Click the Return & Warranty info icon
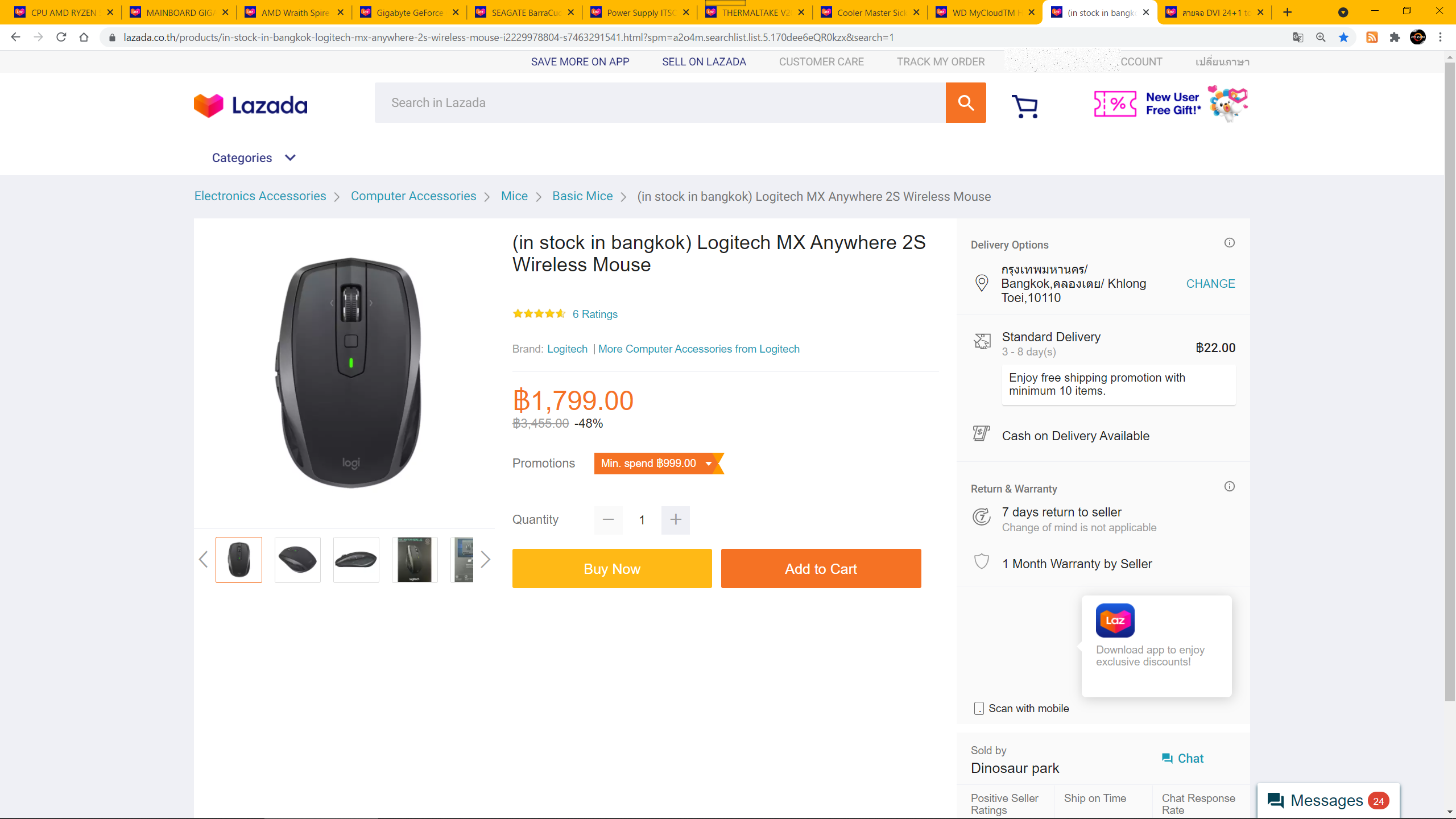 [1229, 486]
